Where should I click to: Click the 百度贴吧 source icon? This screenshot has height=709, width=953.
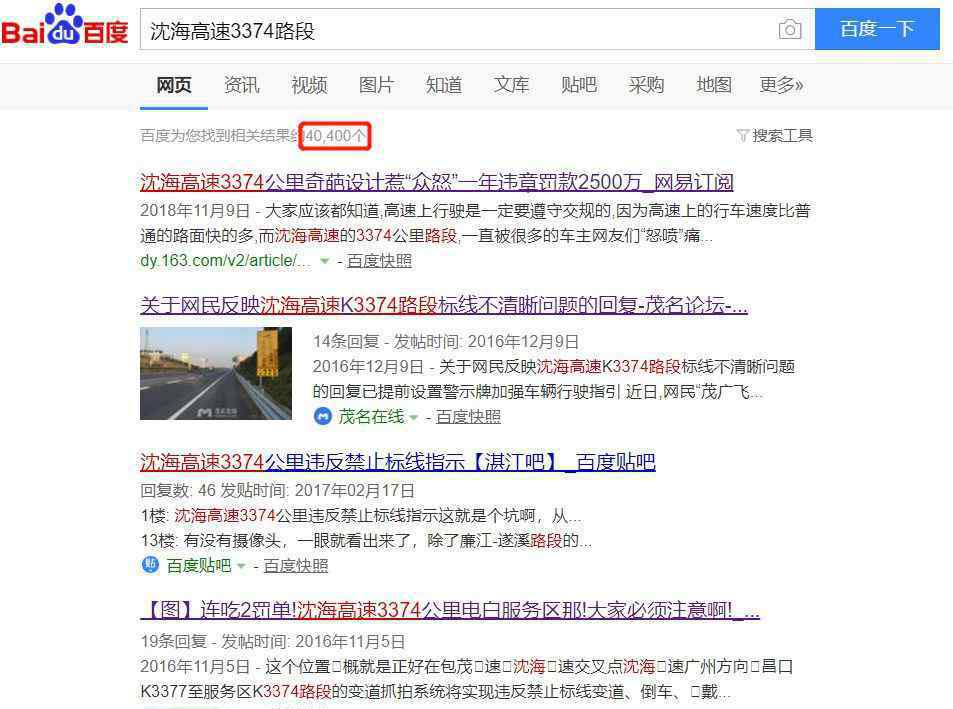[x=150, y=565]
